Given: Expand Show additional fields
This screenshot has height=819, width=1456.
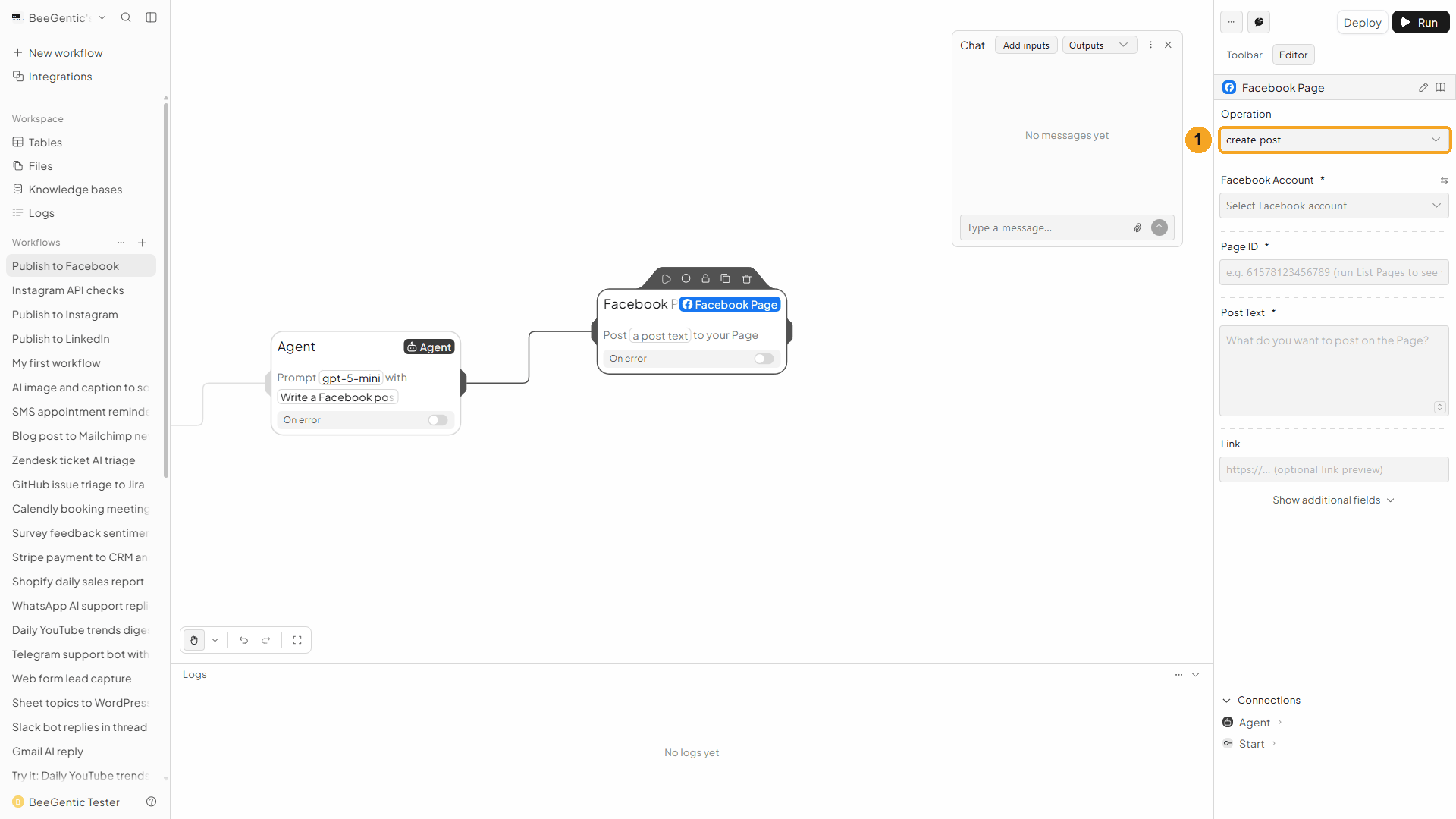Looking at the screenshot, I should tap(1333, 500).
